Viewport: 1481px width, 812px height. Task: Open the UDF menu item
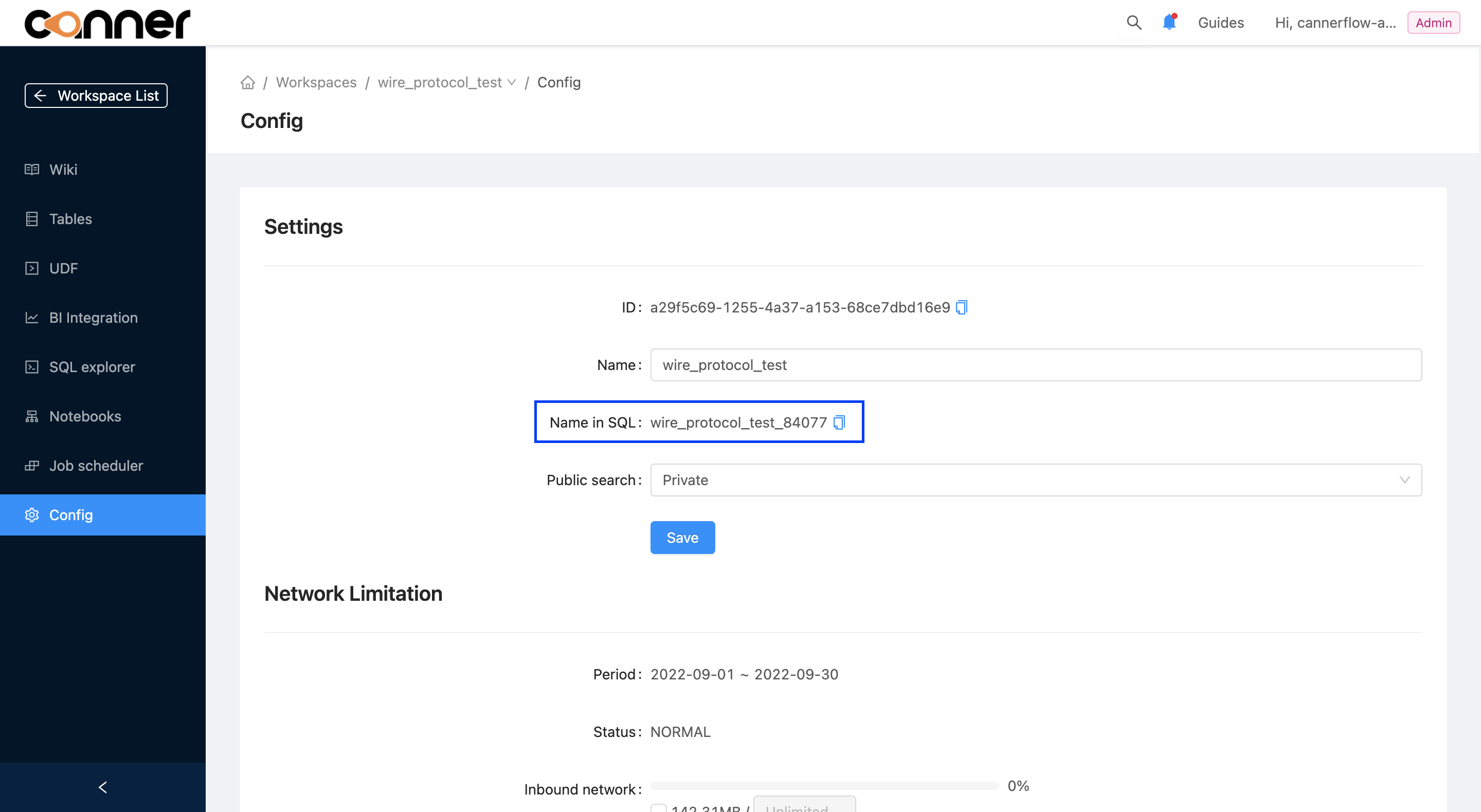tap(103, 268)
